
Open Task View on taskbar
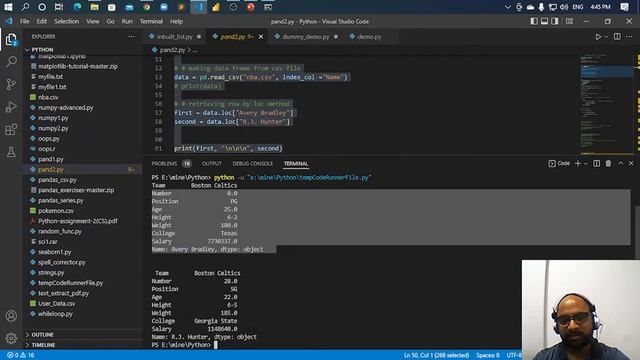click(59, 7)
